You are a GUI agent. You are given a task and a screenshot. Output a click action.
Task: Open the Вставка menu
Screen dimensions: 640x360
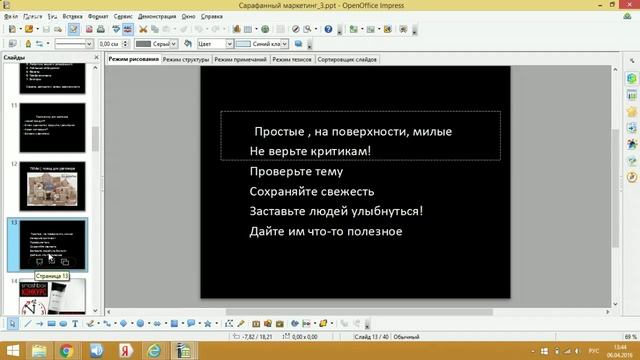[72, 16]
